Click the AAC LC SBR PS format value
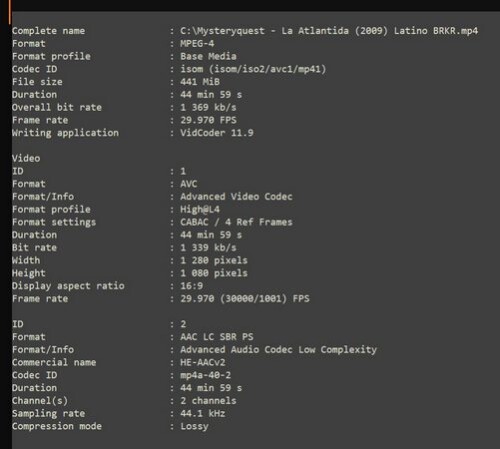 coord(217,337)
